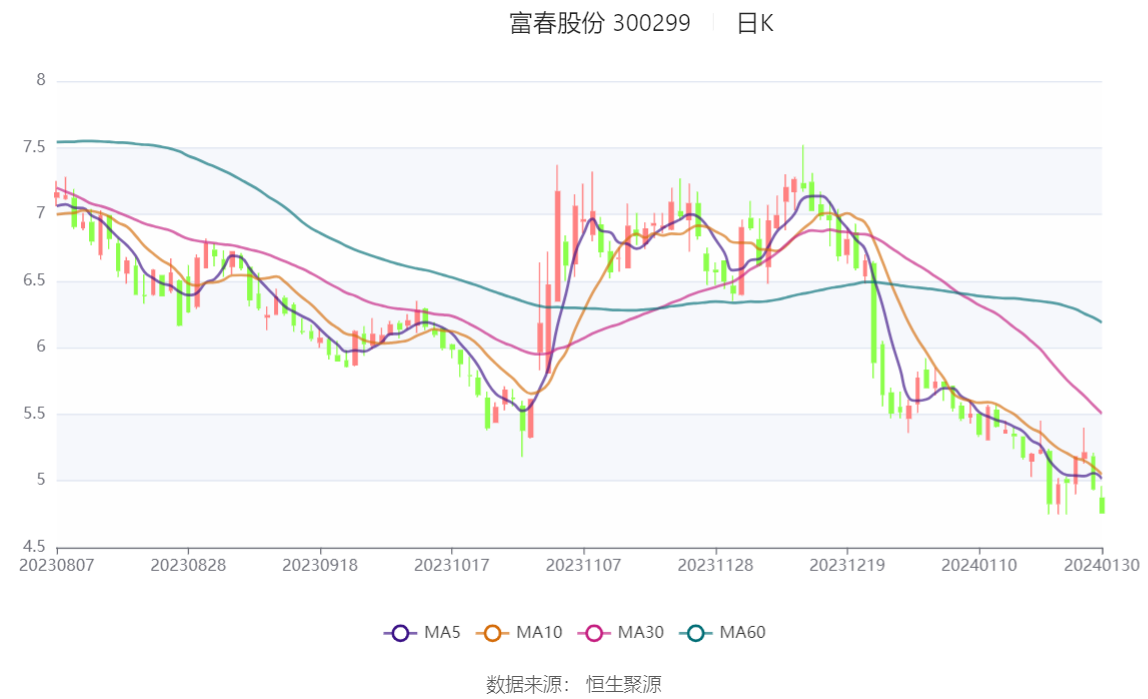Hide the MA10 line via its label
1148x699 pixels.
point(539,632)
